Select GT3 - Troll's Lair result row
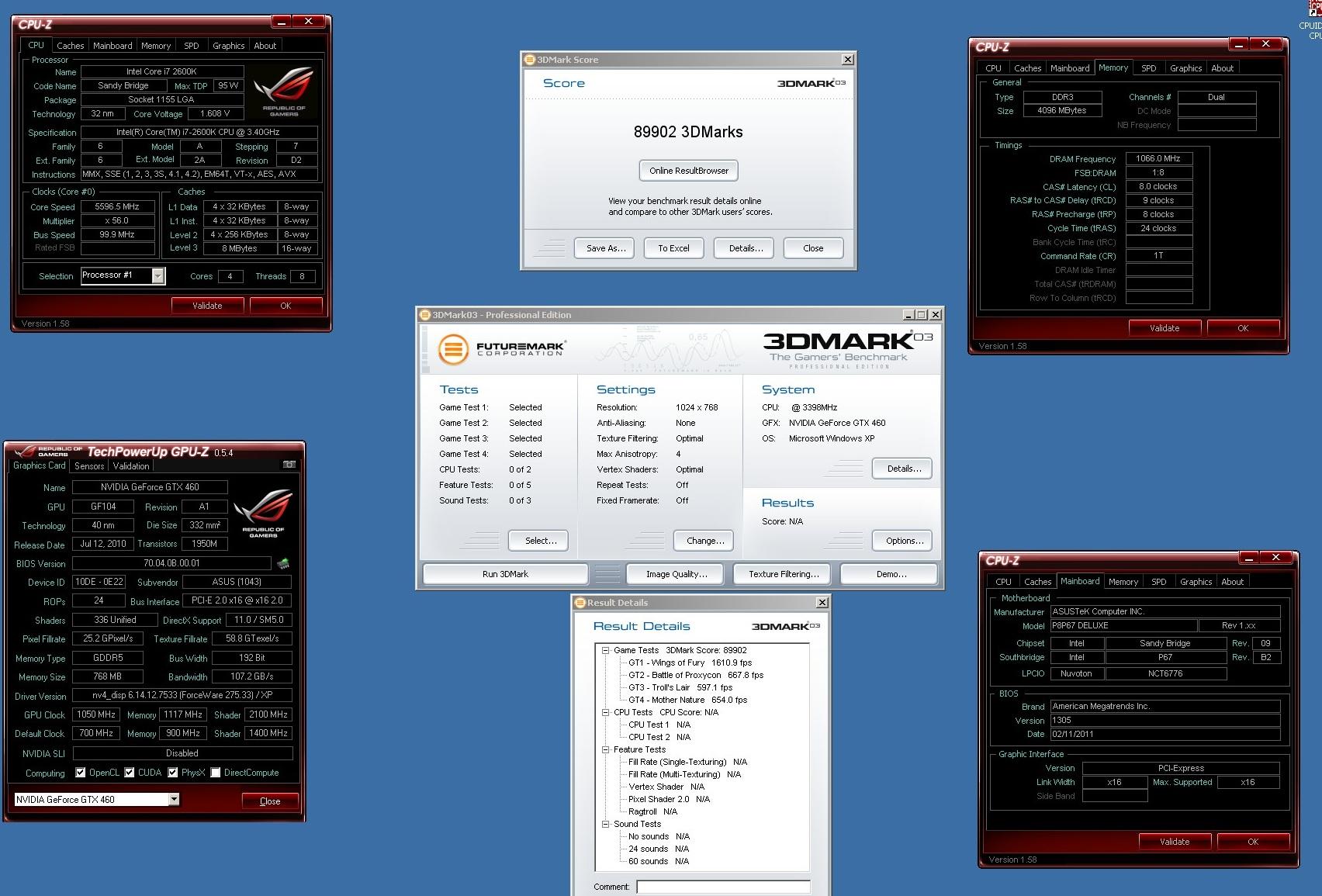 coord(680,687)
